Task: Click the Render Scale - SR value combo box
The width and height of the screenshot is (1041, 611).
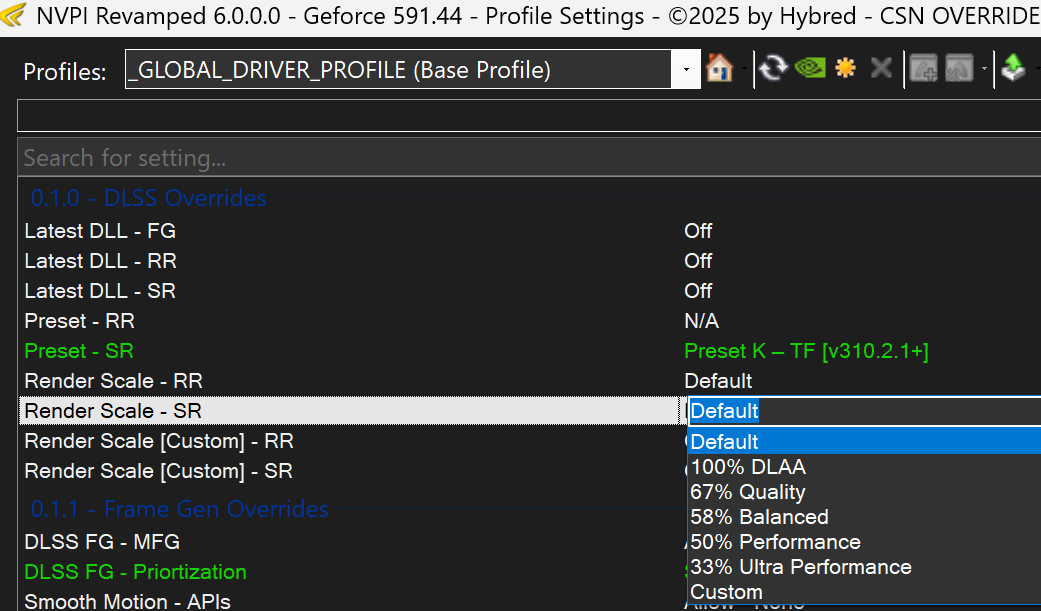Action: point(864,411)
